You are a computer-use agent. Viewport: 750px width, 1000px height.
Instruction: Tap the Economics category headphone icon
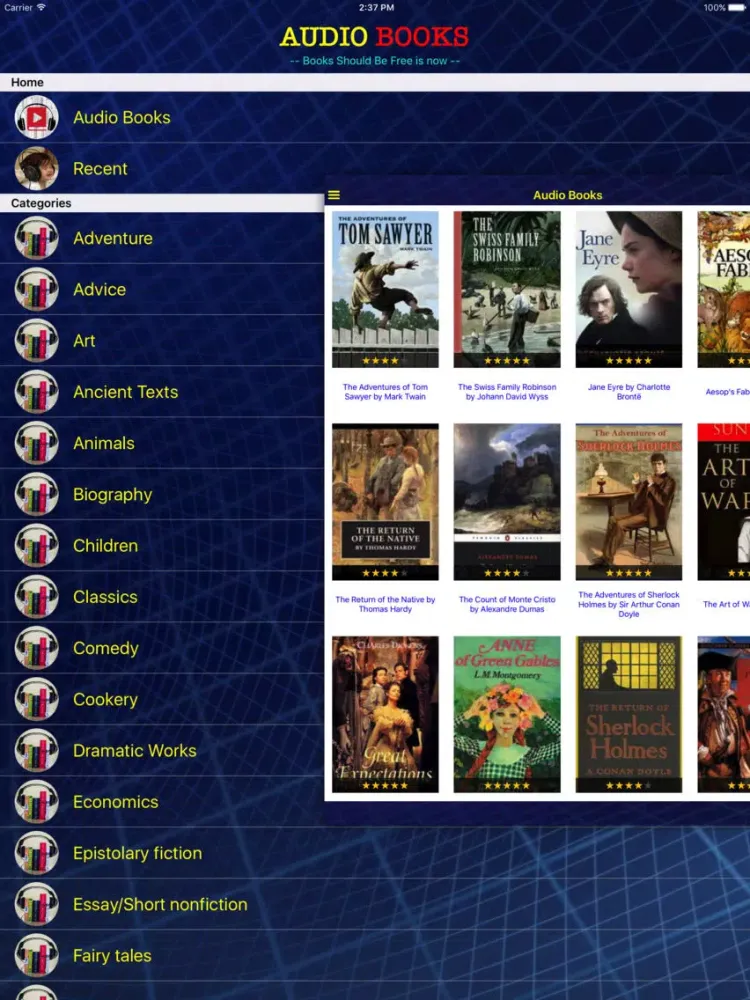pos(36,802)
